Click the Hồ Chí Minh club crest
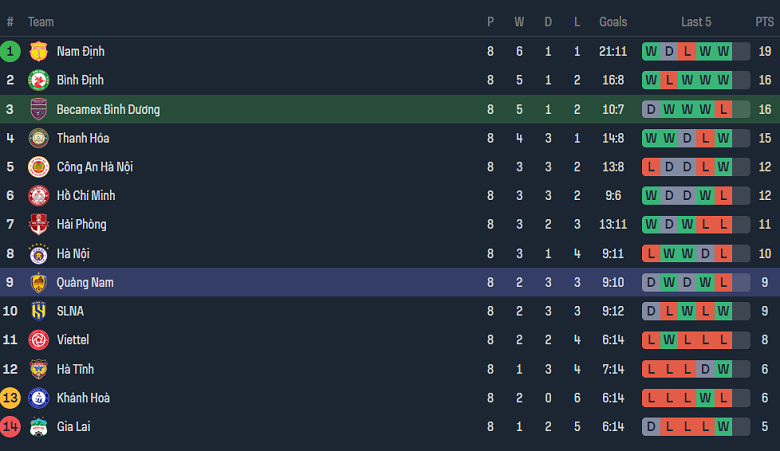Image resolution: width=780 pixels, height=451 pixels. coord(39,196)
